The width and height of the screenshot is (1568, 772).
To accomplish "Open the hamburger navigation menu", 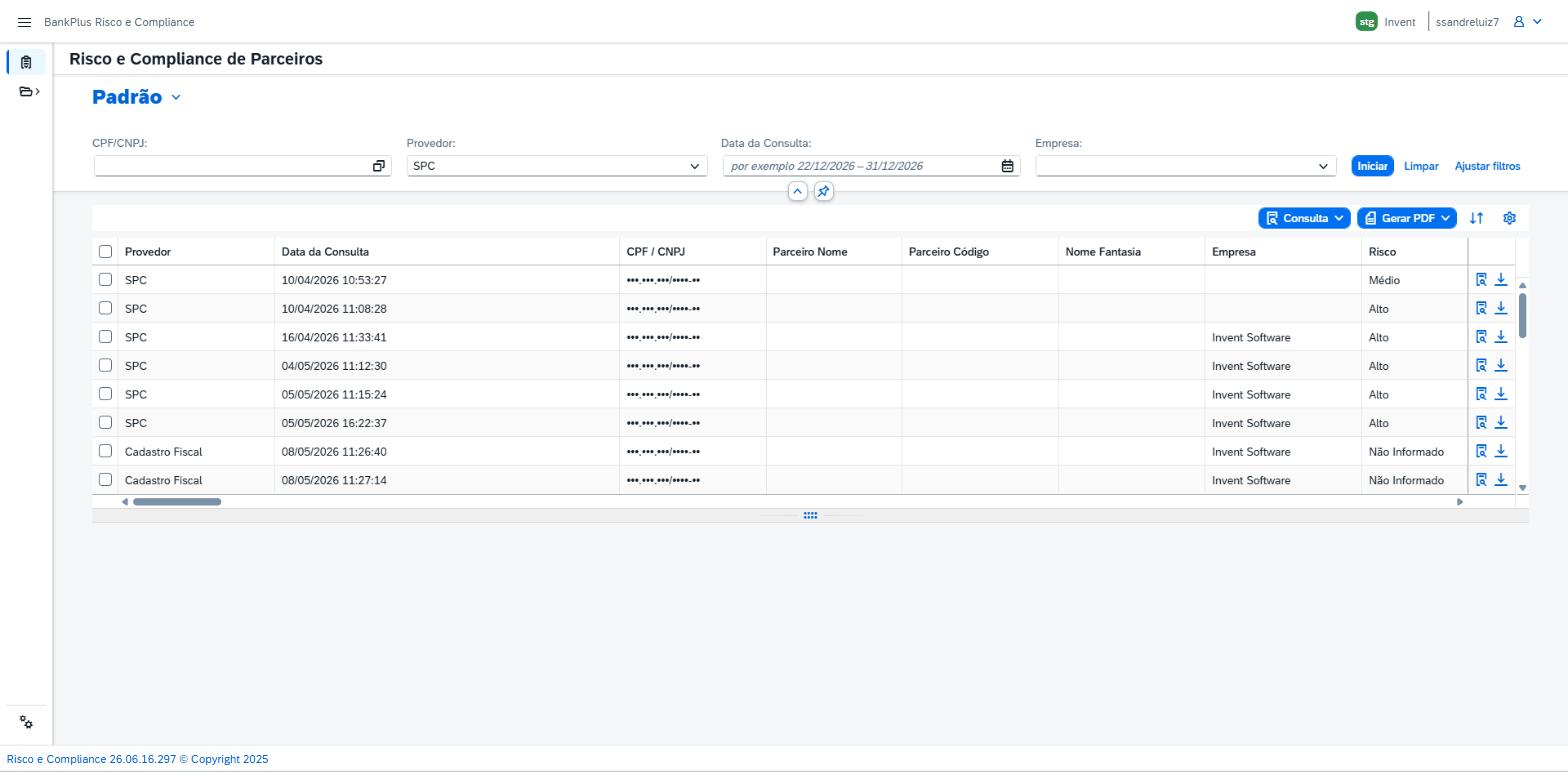I will (x=25, y=22).
